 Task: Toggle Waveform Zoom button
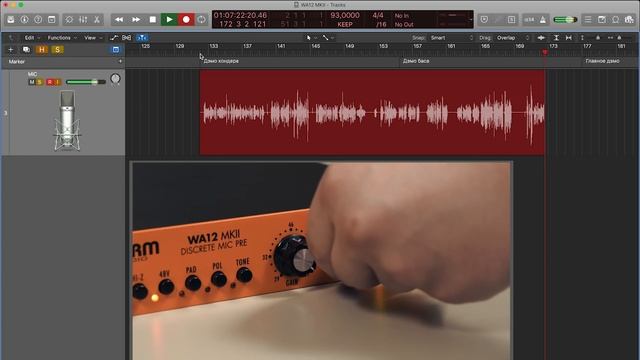pos(541,38)
